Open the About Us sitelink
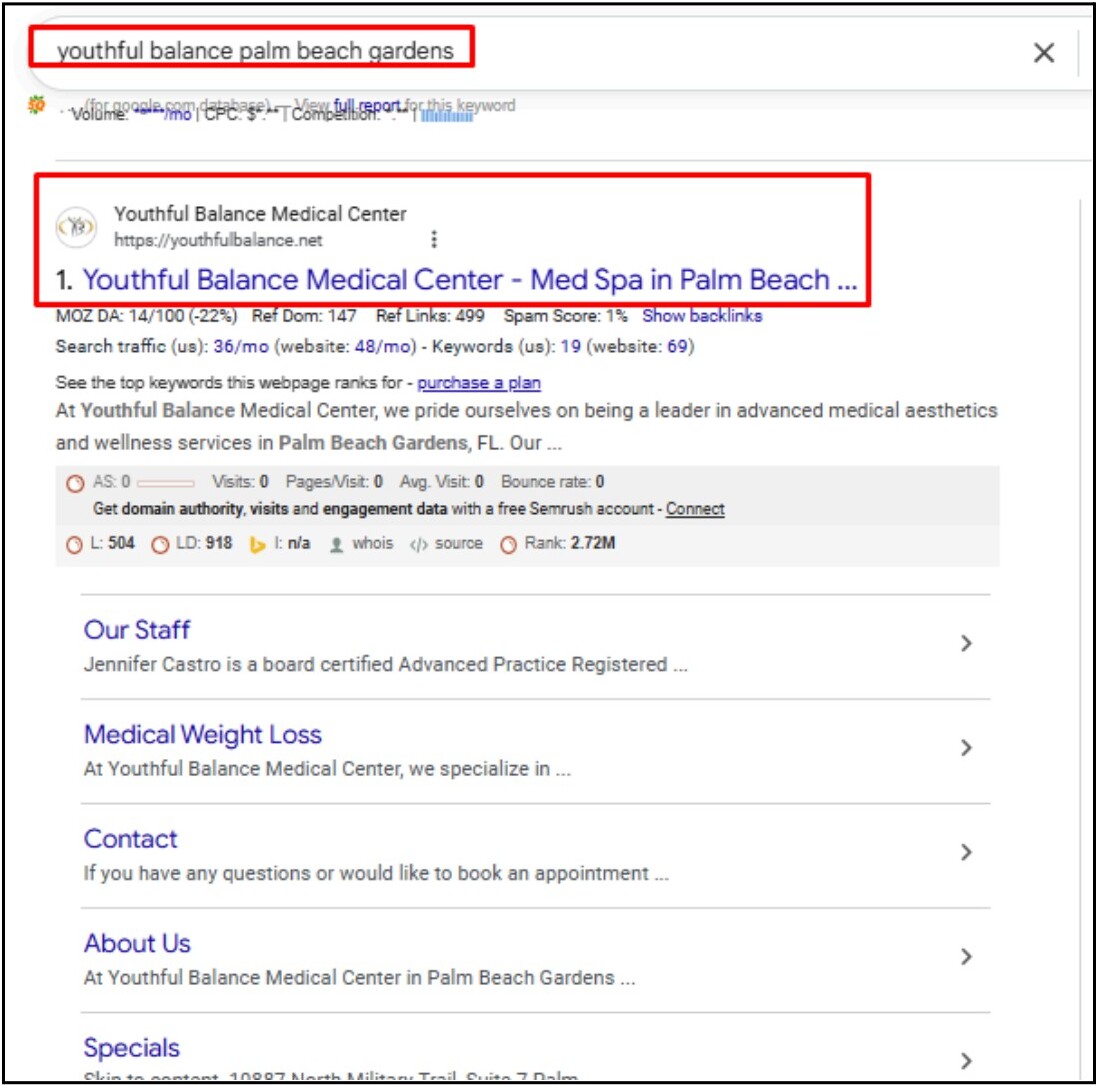 pyautogui.click(x=137, y=943)
